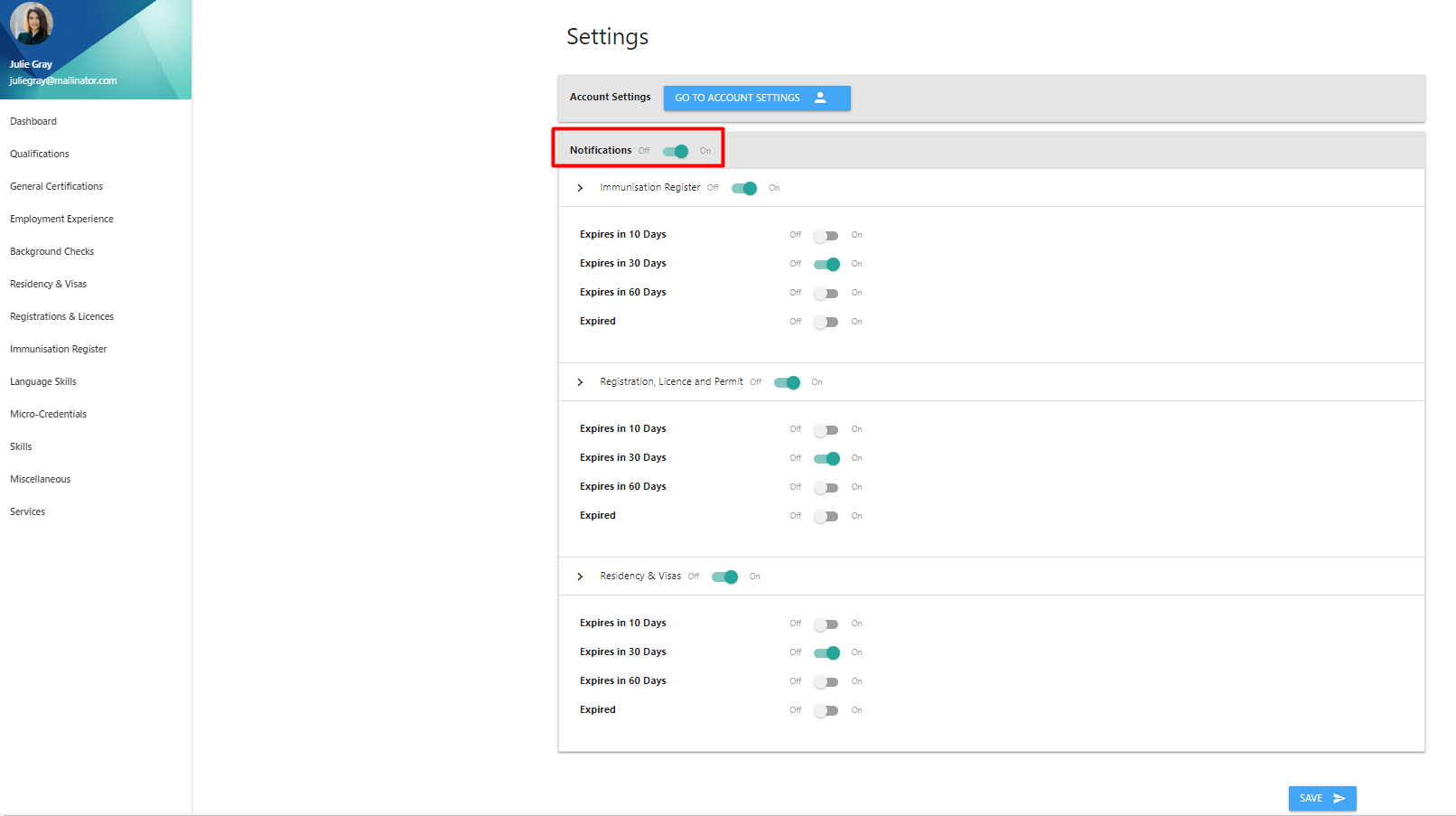This screenshot has height=816, width=1456.
Task: Select Background Checks in sidebar
Action: point(51,251)
